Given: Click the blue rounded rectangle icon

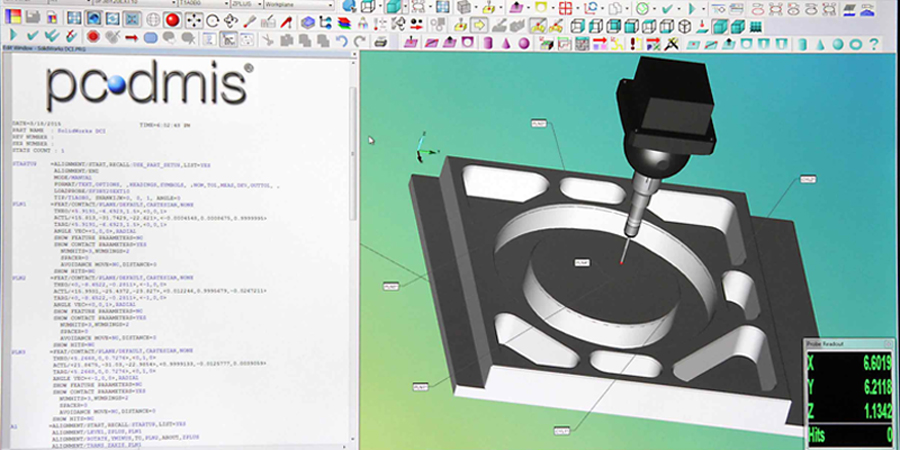Looking at the screenshot, I should coord(150,38).
